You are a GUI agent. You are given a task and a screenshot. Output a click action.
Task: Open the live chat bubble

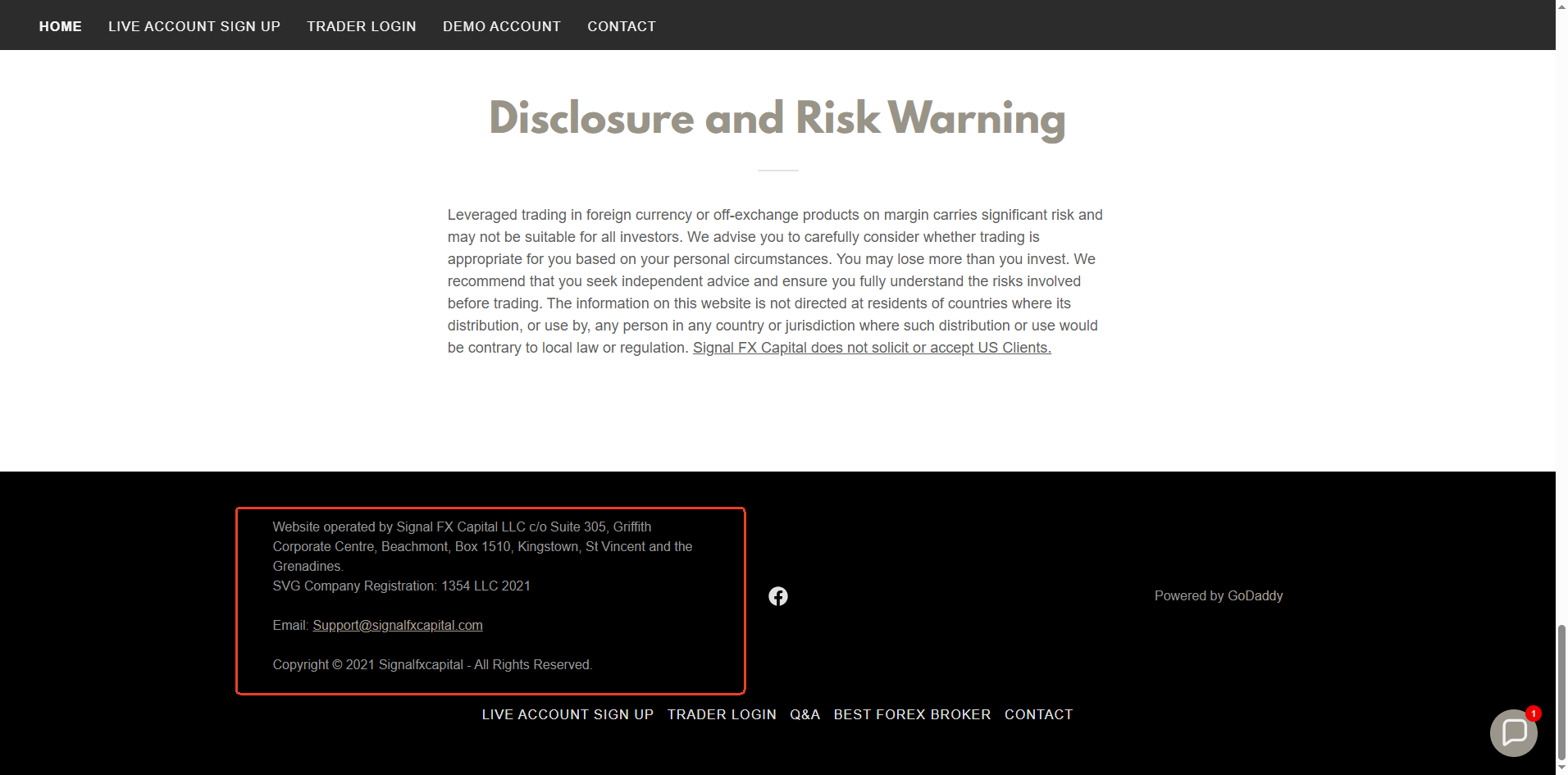click(1513, 732)
